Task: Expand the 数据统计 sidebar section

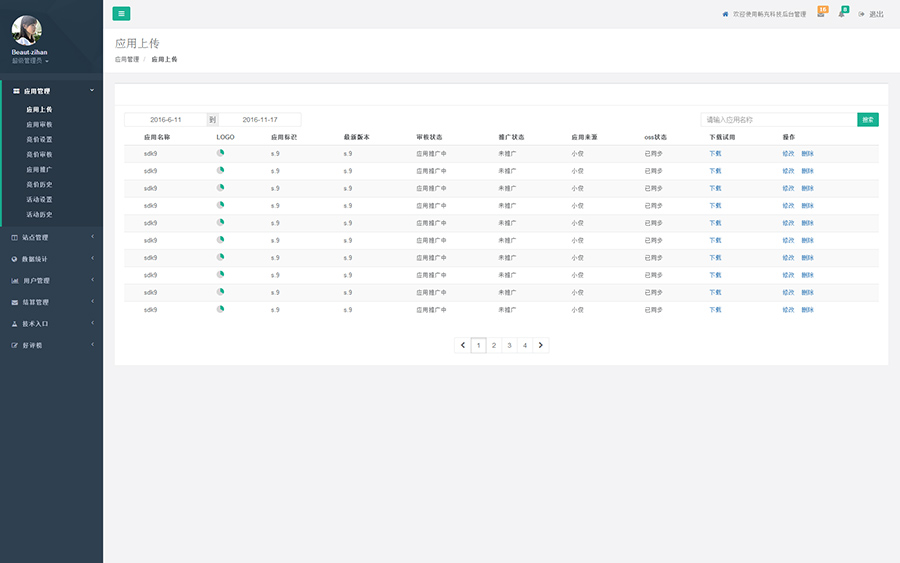Action: [50, 259]
